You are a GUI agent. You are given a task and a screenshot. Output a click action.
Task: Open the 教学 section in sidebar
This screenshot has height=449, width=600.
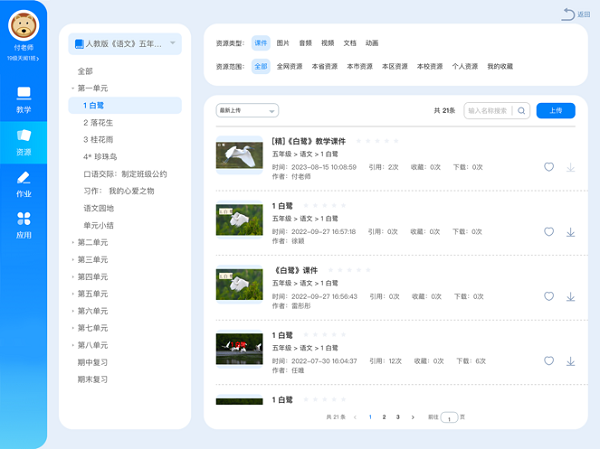[24, 99]
